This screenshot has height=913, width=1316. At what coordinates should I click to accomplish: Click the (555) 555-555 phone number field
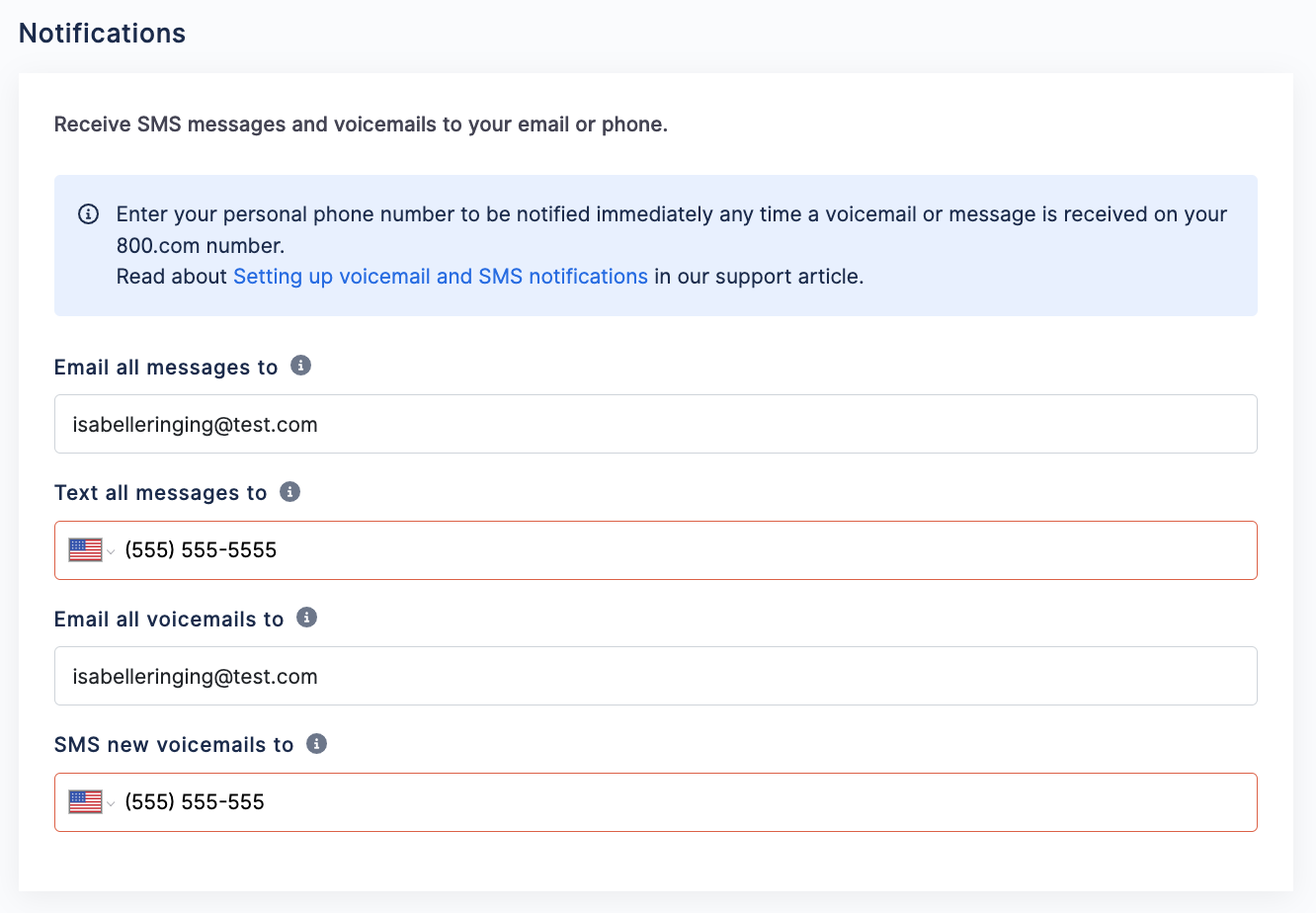pos(656,802)
